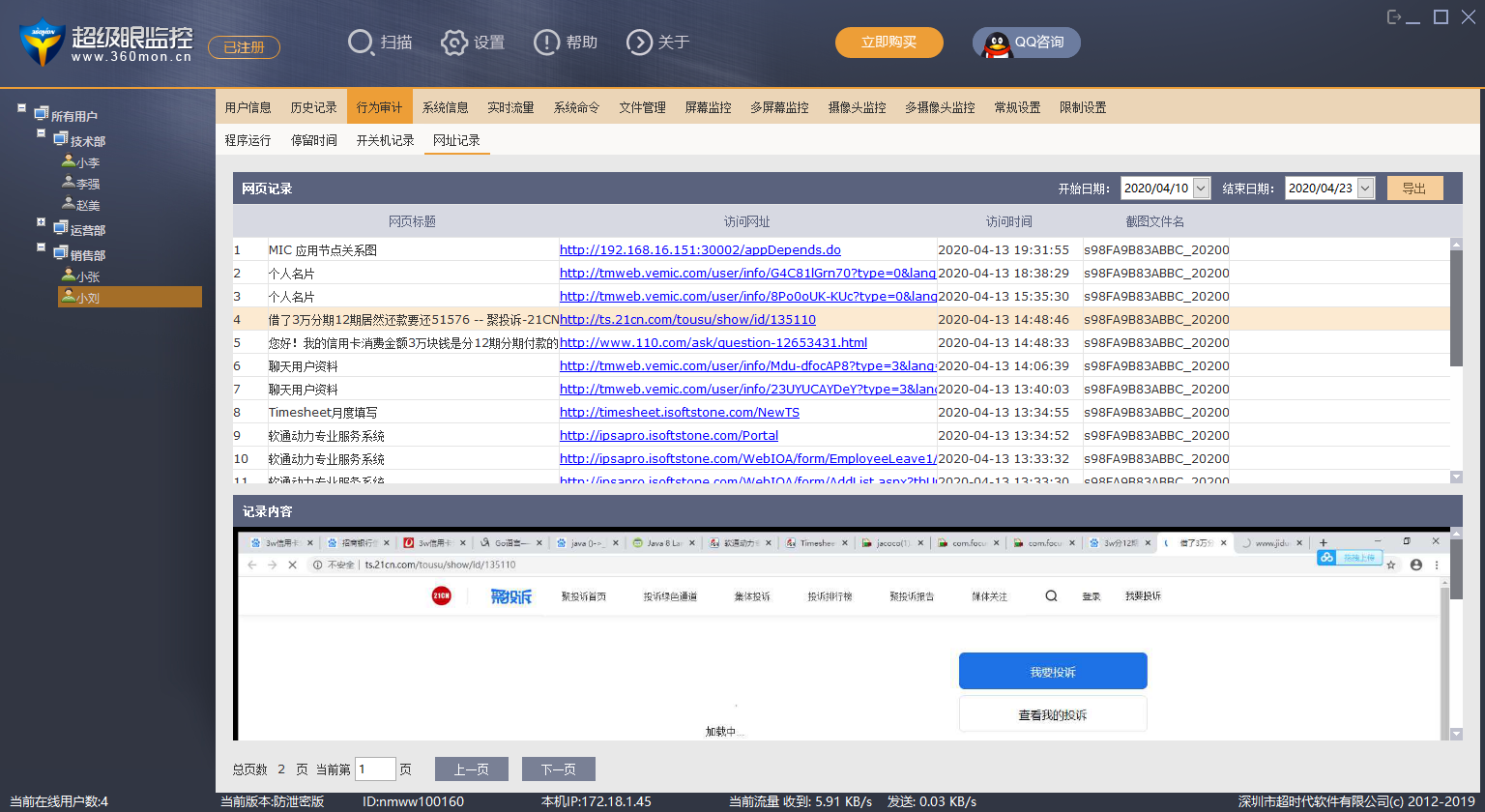Click the 导出 export button
This screenshot has height=812, width=1485.
click(x=1414, y=188)
